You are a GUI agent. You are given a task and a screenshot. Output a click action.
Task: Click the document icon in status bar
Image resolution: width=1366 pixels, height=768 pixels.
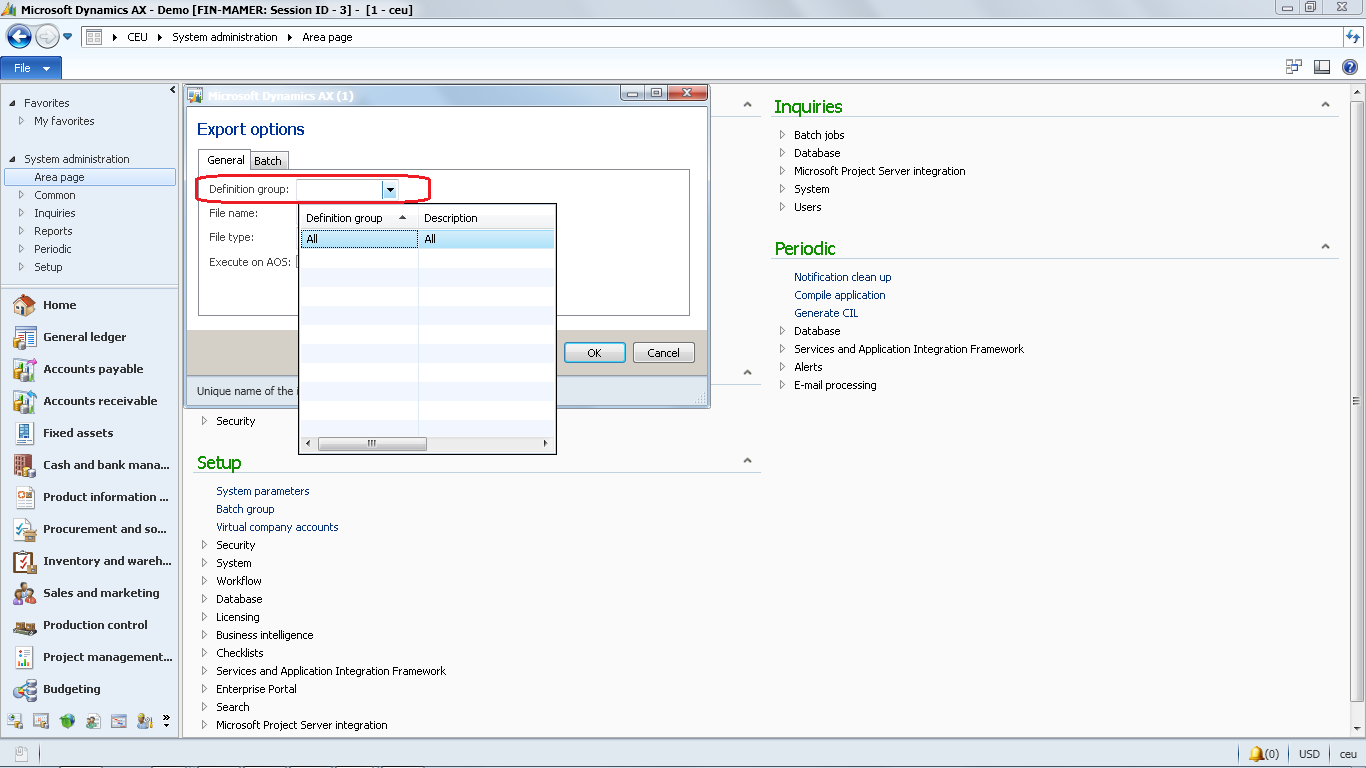[21, 753]
